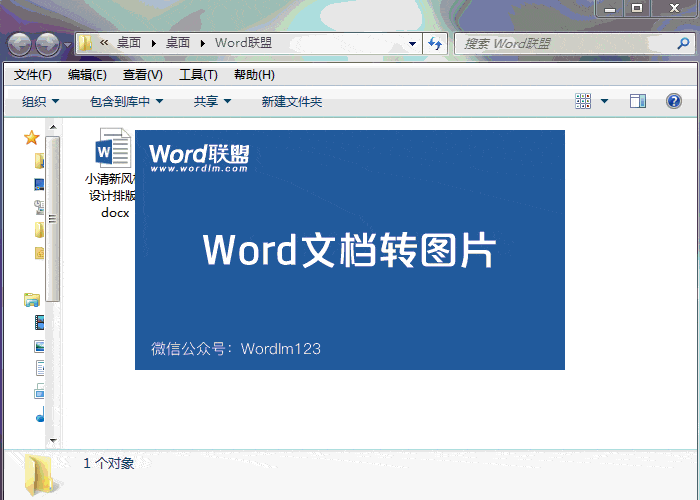Click the folder icon in the address bar
700x500 pixels.
(85, 43)
